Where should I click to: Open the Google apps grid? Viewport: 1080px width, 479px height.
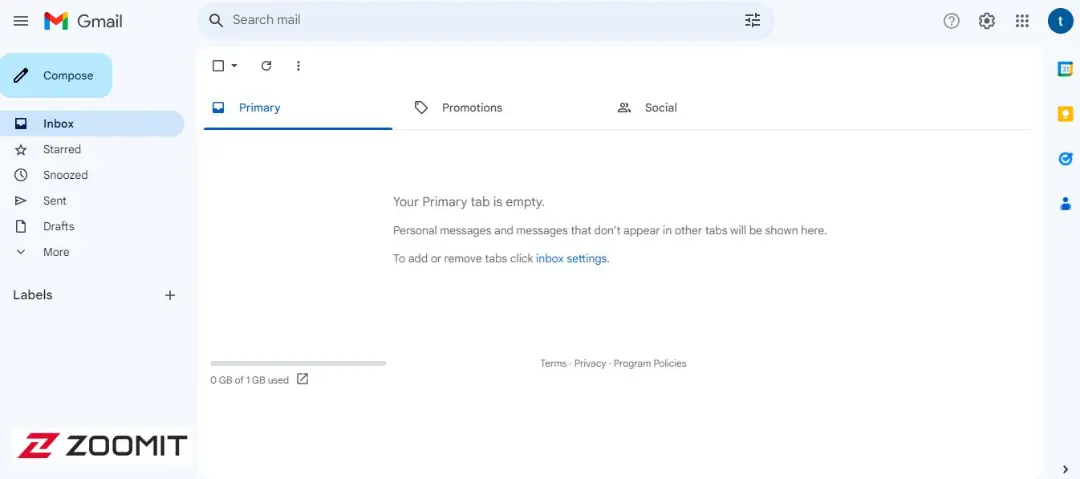click(x=1022, y=21)
